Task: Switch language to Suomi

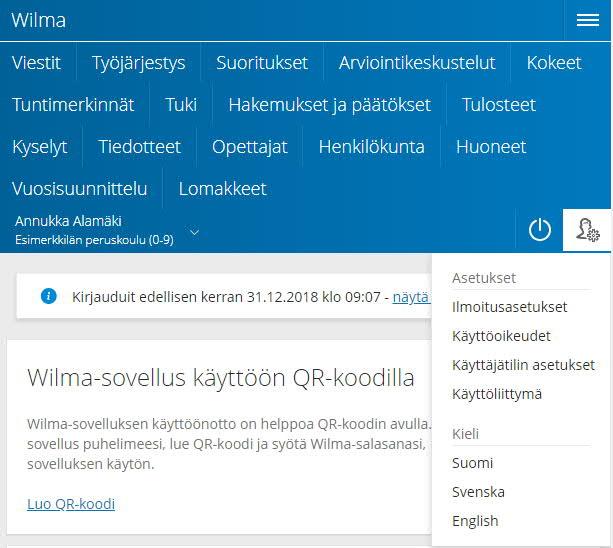Action: [472, 463]
